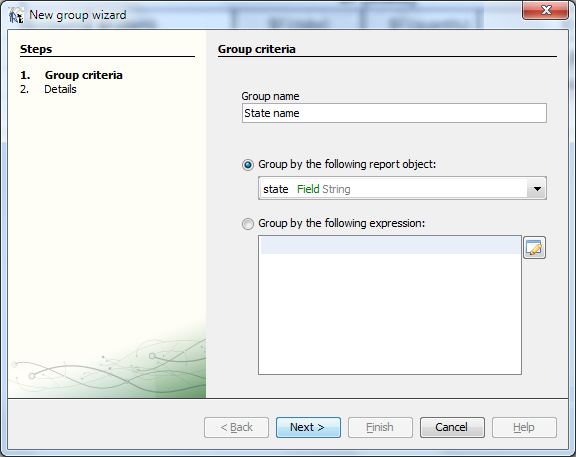Click the Steps heading in sidebar
Viewport: 576px width, 457px height.
tap(36, 49)
